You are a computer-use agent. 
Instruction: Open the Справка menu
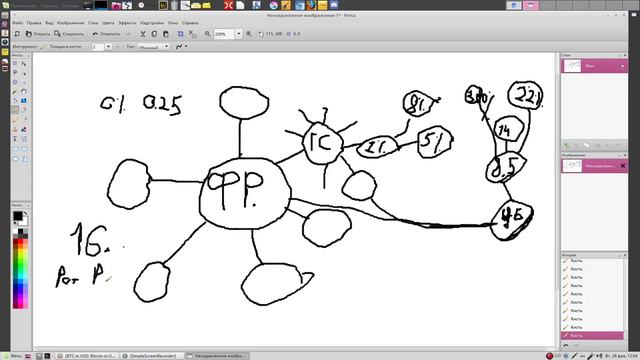[x=190, y=23]
